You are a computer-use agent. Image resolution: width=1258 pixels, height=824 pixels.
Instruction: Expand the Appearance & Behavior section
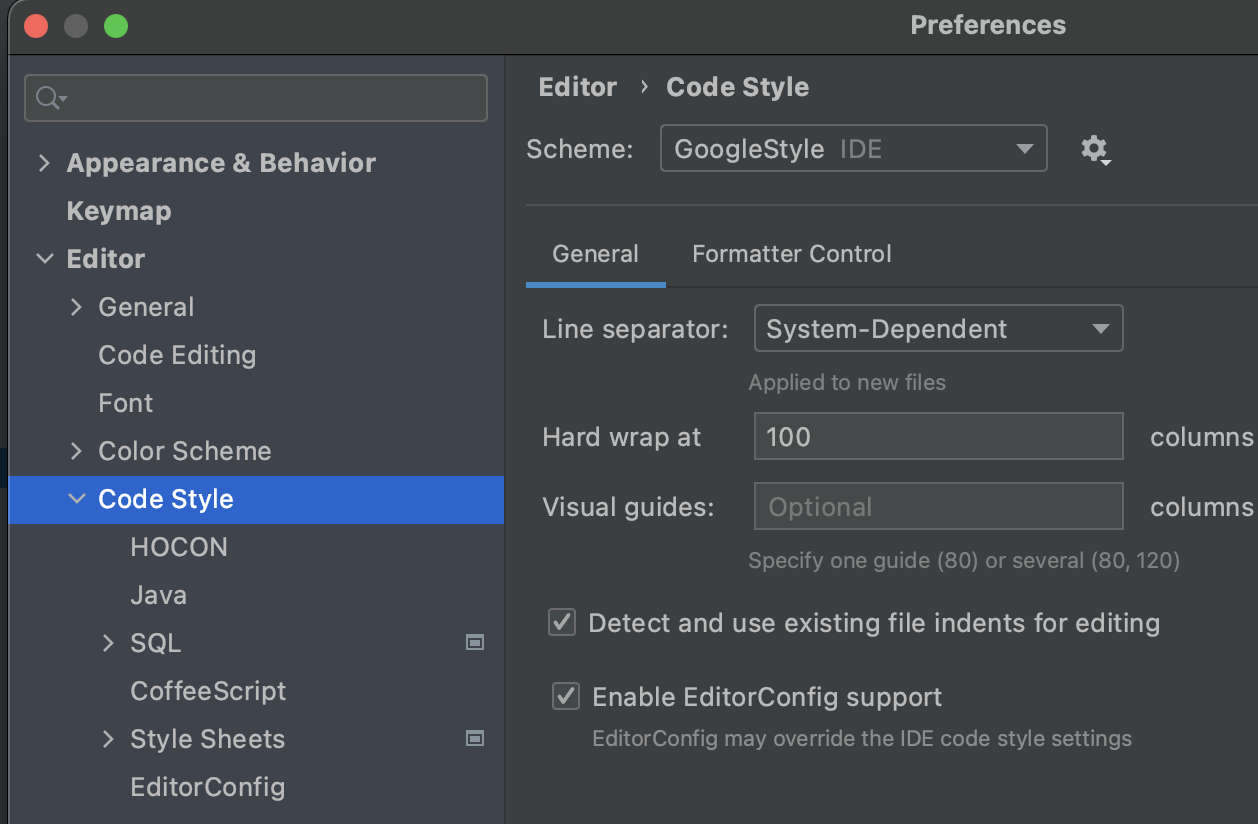click(x=44, y=163)
